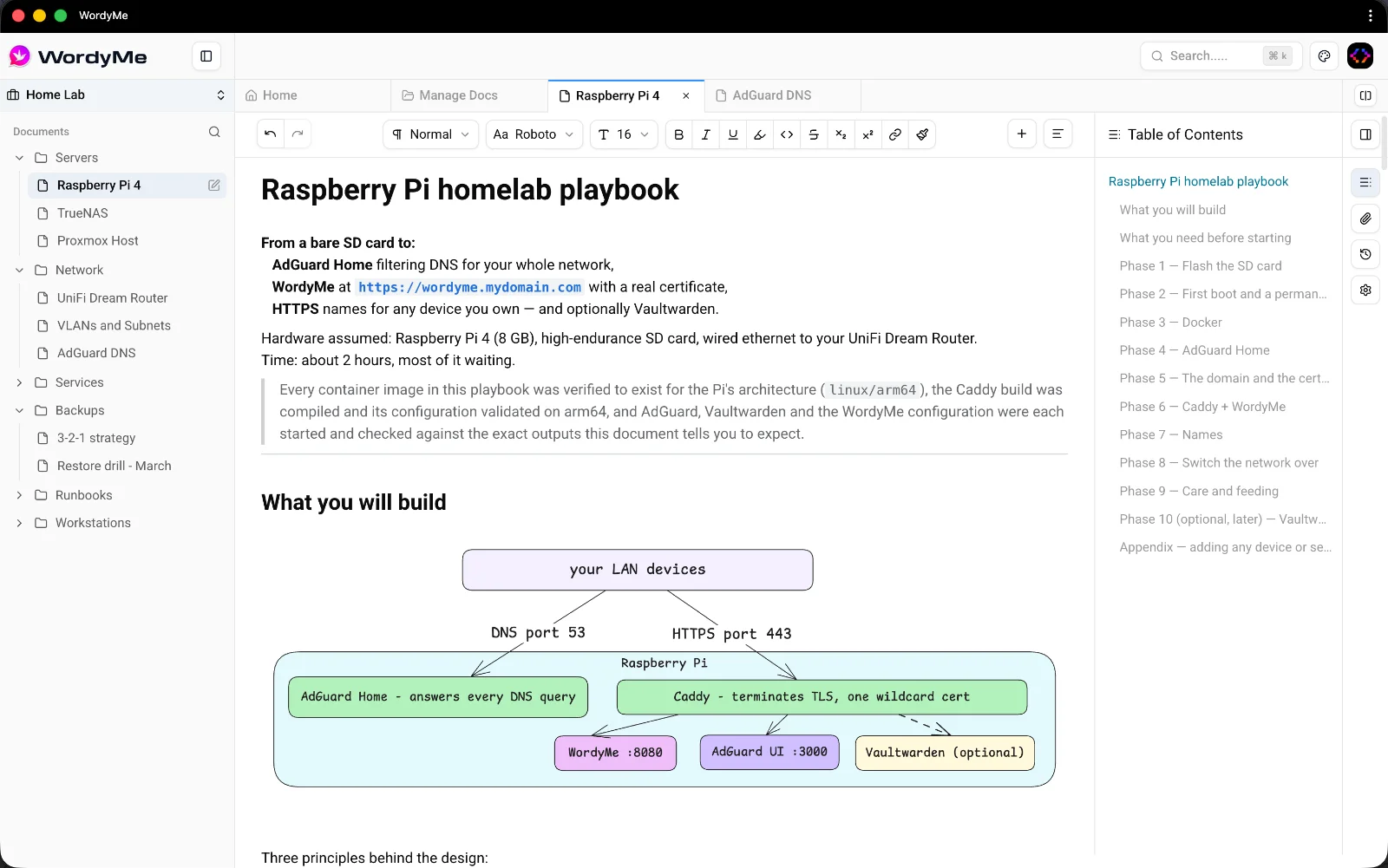This screenshot has height=868, width=1388.
Task: Jump to Phase 6 — Caddy + WordyMe
Action: 1202,407
